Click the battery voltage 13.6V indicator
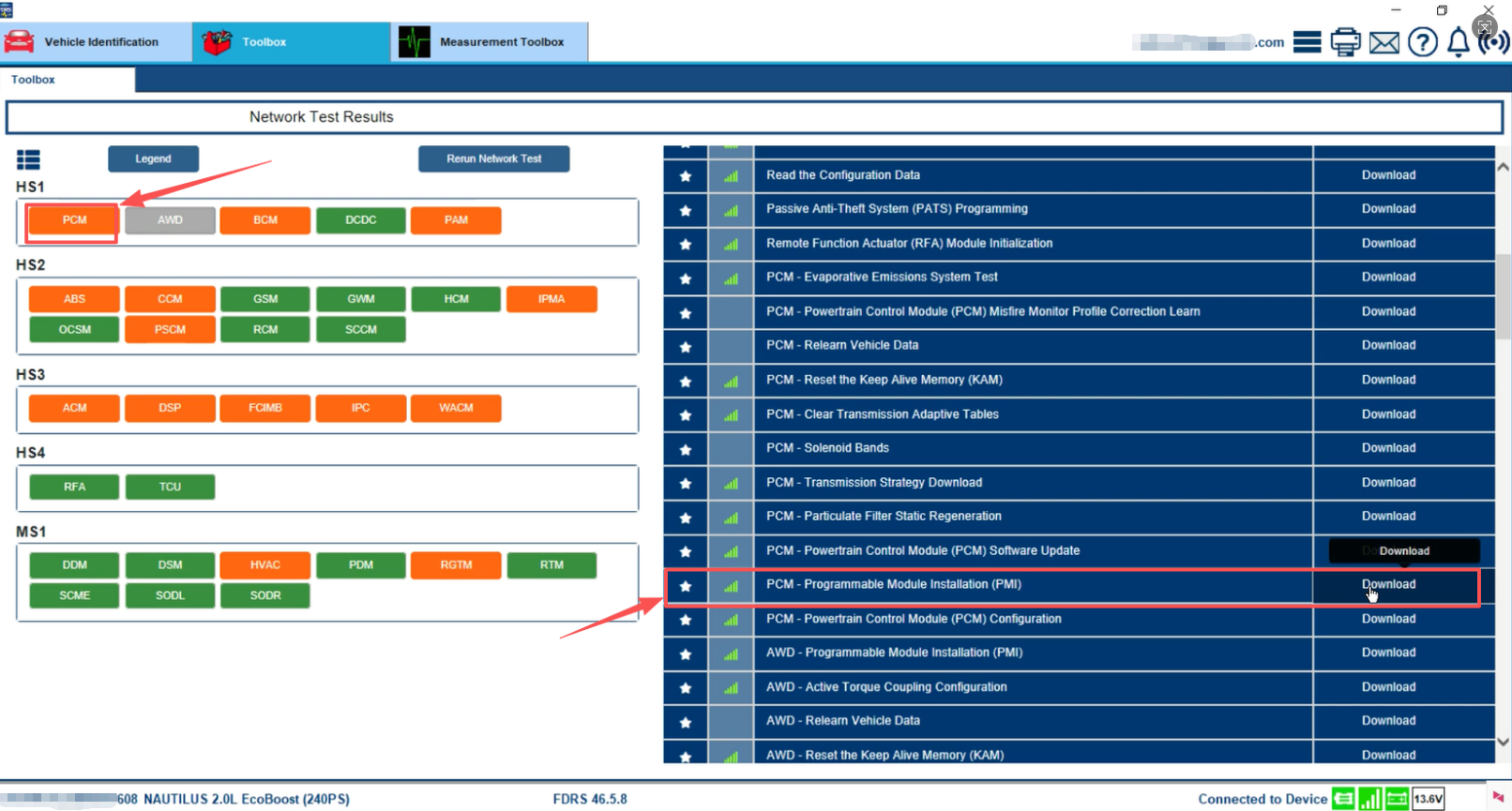 click(x=1428, y=799)
